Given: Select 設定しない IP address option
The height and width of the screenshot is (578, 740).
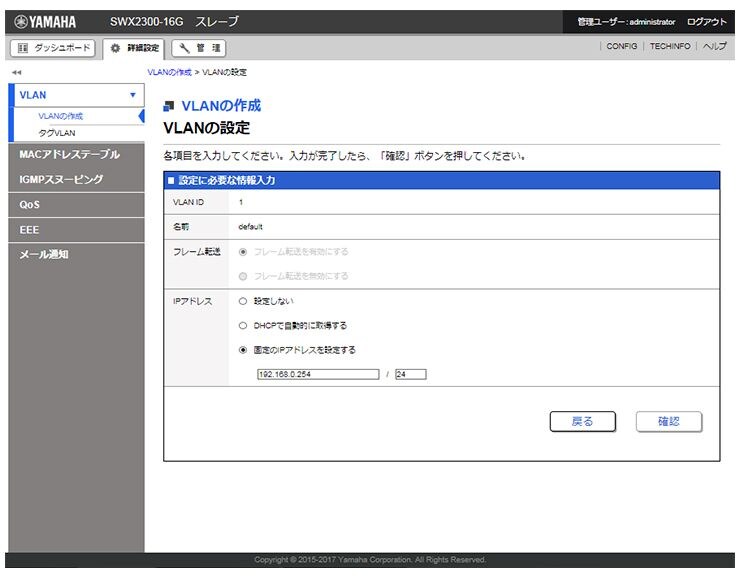Looking at the screenshot, I should [x=242, y=300].
